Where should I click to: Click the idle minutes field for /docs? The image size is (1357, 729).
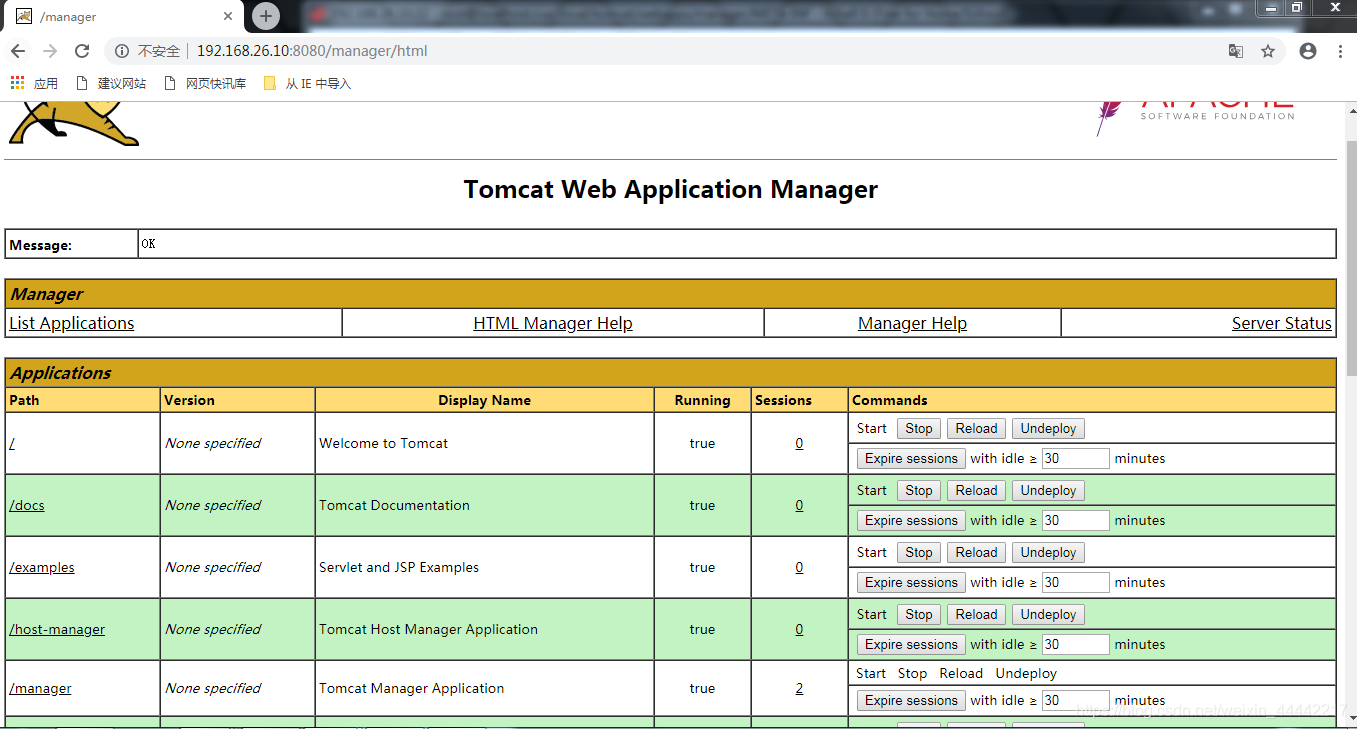pos(1075,520)
